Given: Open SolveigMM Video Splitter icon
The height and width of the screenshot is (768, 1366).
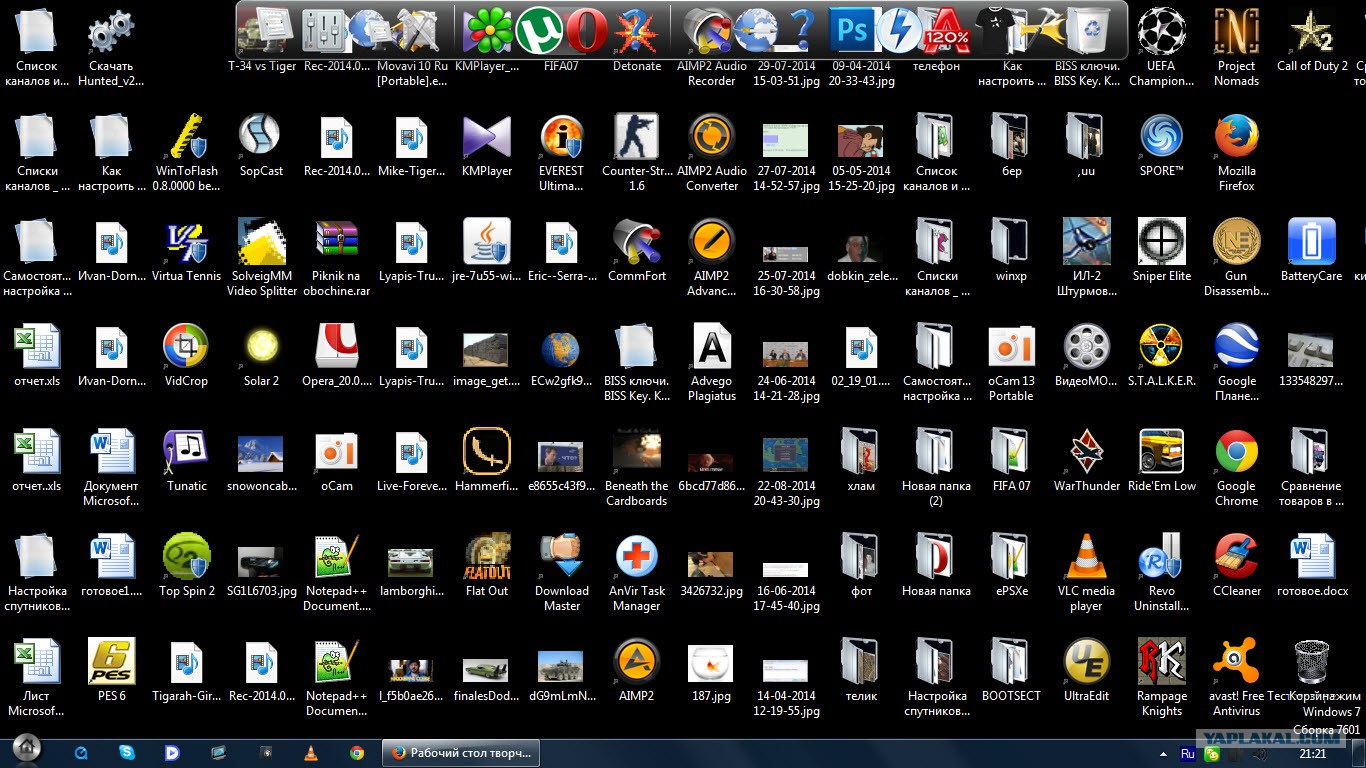Looking at the screenshot, I should tap(261, 258).
